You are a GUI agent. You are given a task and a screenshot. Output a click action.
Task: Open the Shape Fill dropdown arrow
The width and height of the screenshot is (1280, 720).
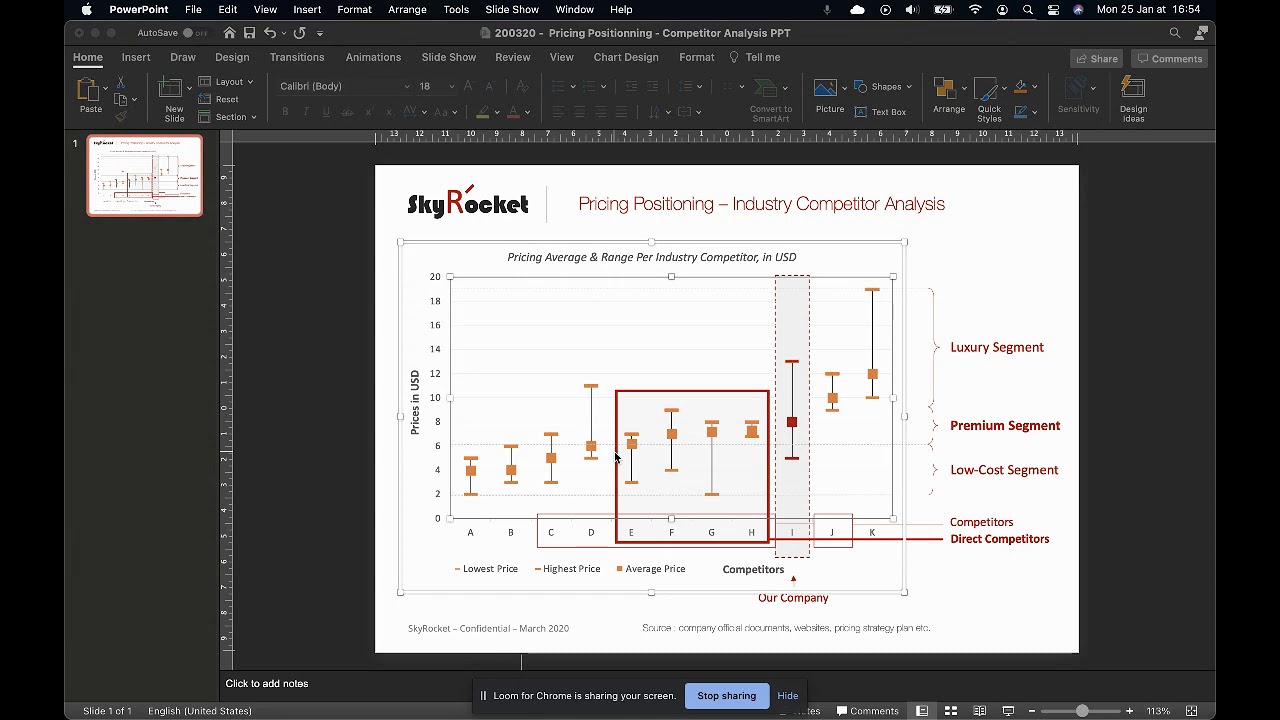(1034, 87)
